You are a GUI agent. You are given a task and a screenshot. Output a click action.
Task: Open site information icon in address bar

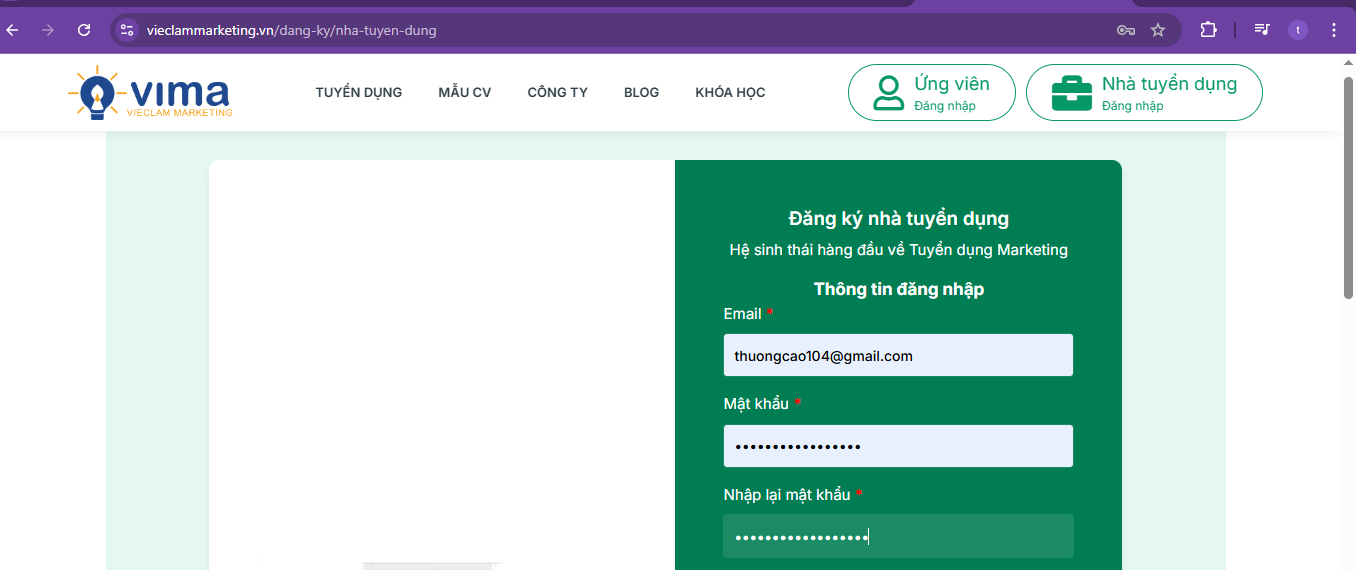click(x=127, y=30)
